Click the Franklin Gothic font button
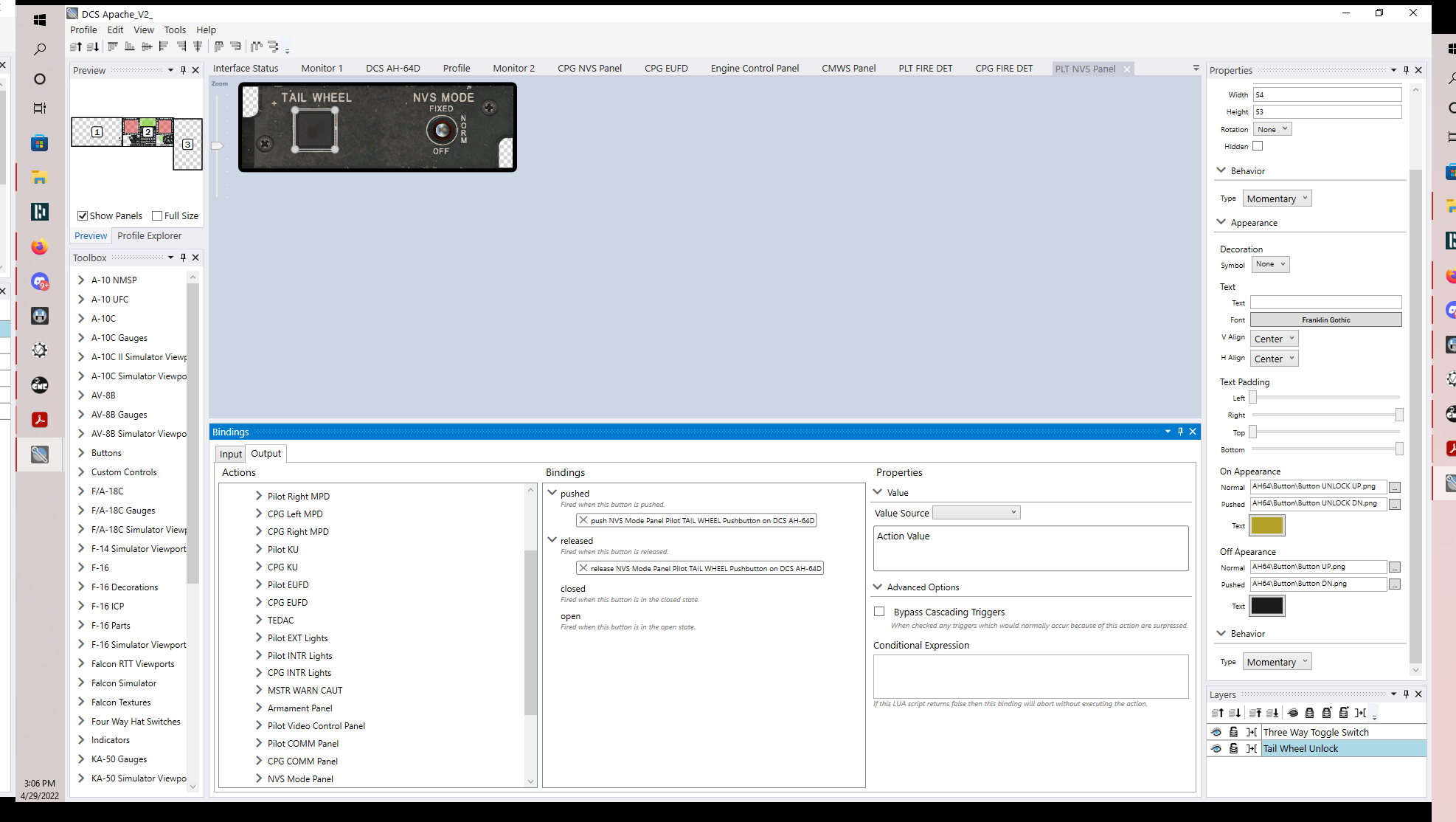The height and width of the screenshot is (822, 1456). (x=1325, y=320)
